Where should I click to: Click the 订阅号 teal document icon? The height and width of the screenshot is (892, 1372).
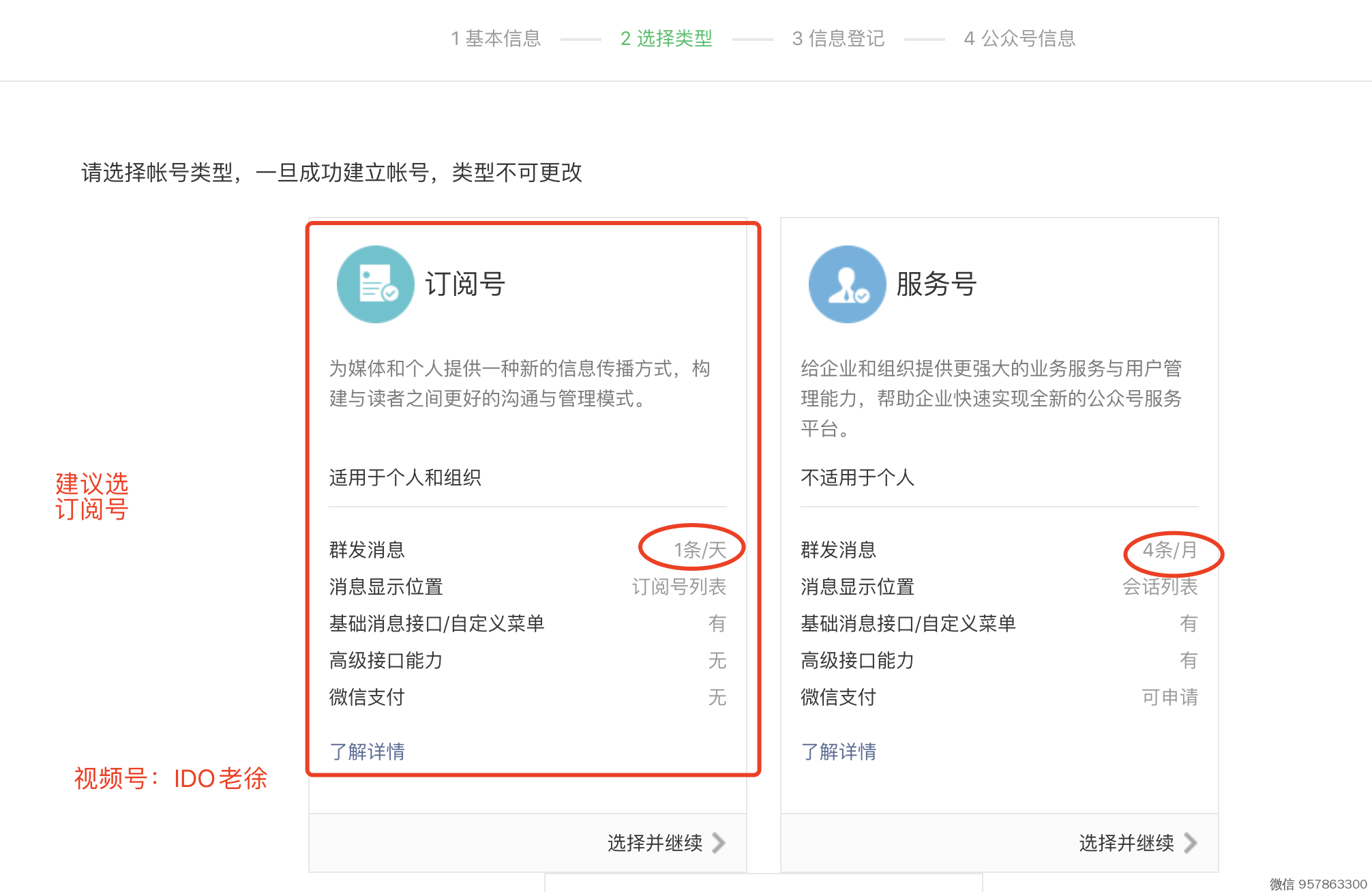(375, 284)
